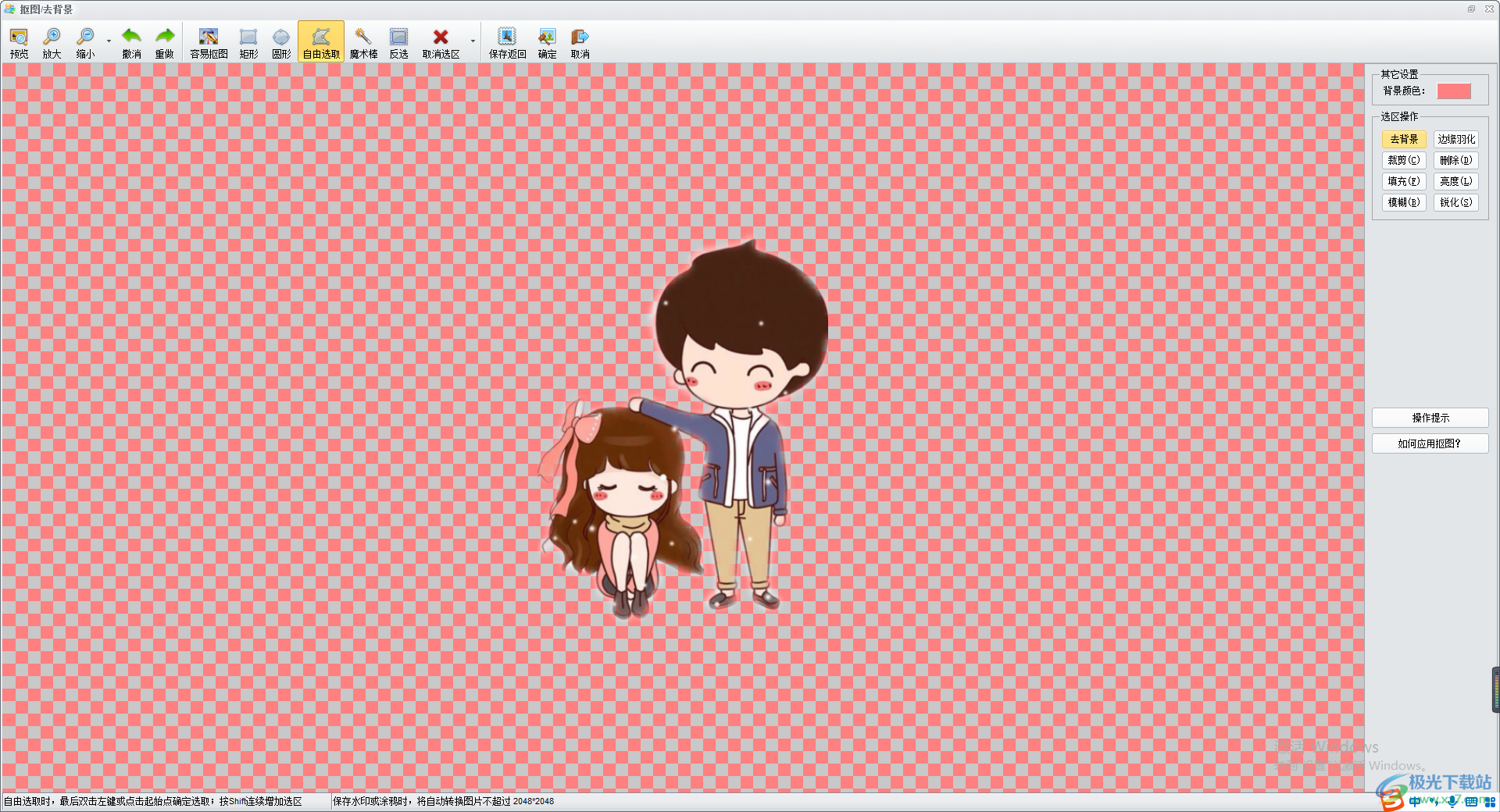
Task: Click the 取消 cancel toolbar icon
Action: tap(580, 43)
